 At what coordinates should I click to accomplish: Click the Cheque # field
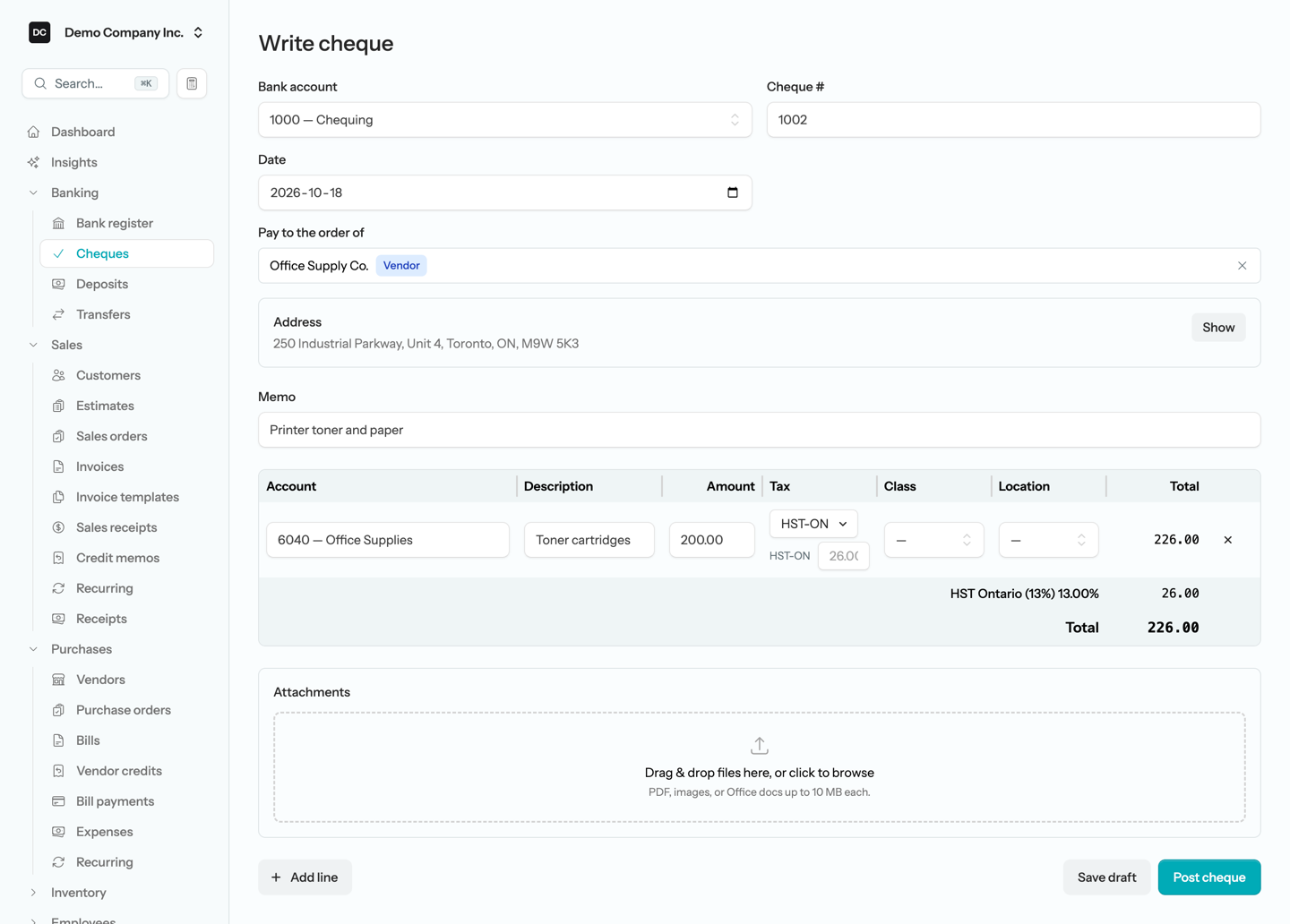(x=1013, y=120)
